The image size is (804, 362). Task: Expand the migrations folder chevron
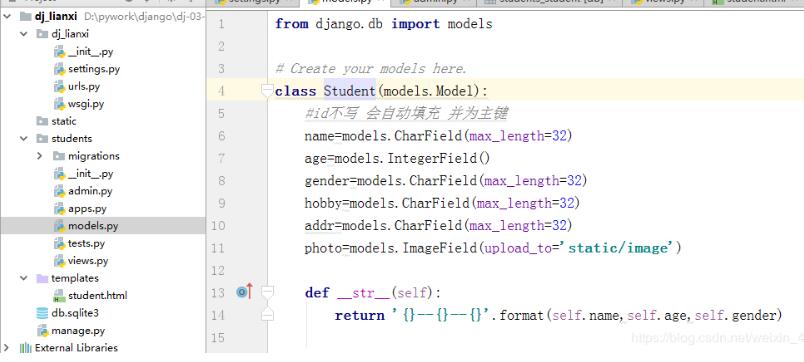pos(40,156)
